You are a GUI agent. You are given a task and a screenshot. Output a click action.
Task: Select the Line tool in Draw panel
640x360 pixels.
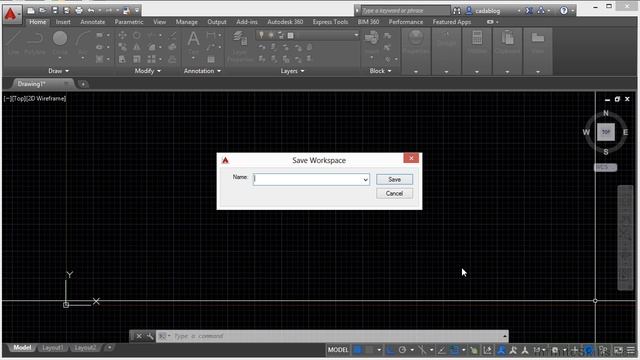13,43
